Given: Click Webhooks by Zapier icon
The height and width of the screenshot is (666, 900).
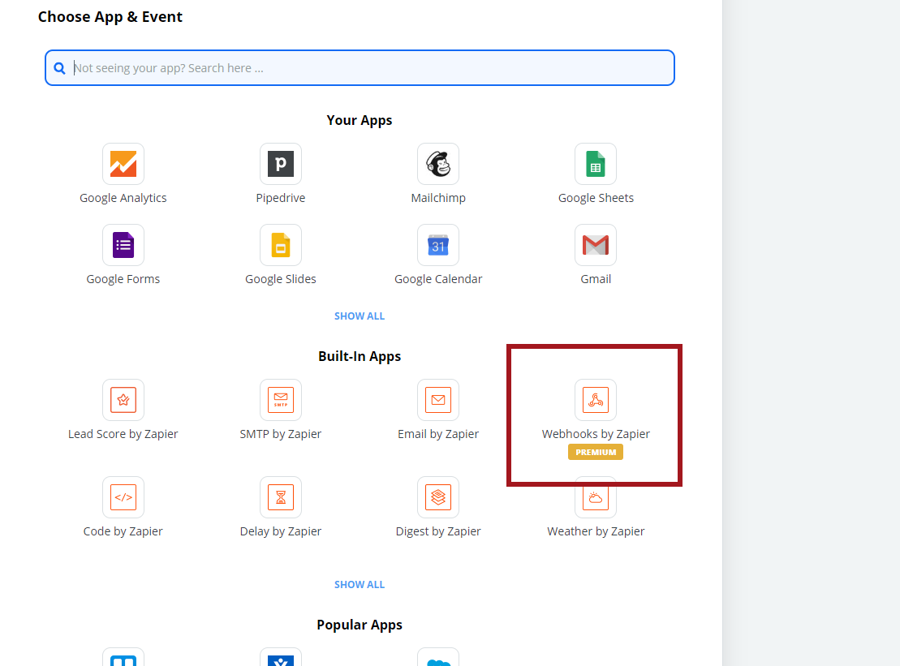Looking at the screenshot, I should 595,400.
